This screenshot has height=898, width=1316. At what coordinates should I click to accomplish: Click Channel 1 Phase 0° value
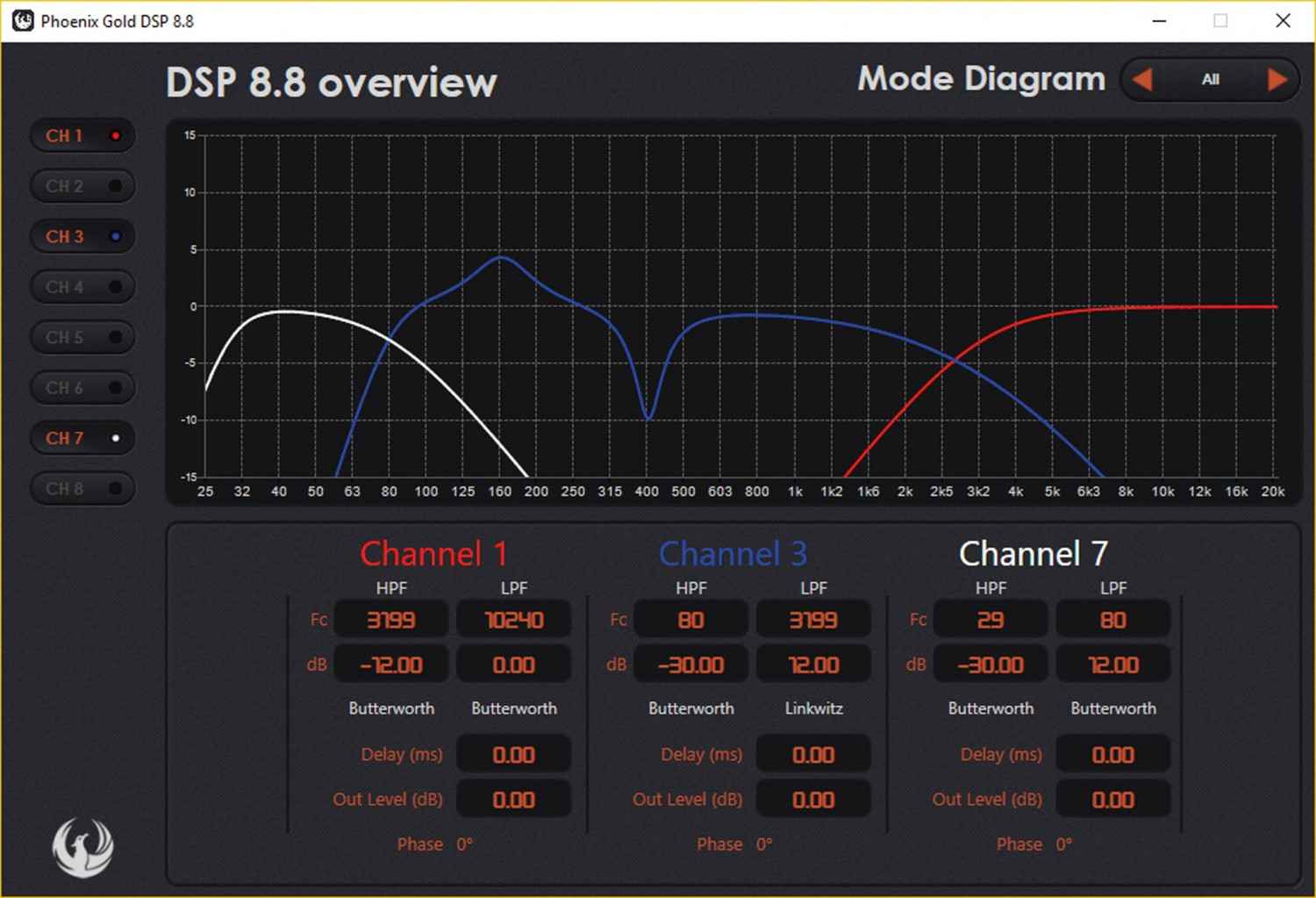coord(464,844)
